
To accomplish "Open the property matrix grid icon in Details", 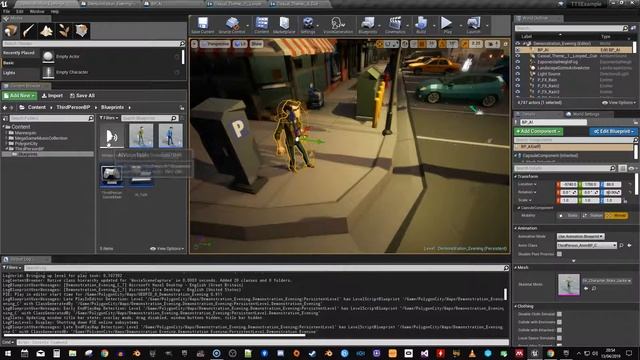I will coord(622,169).
